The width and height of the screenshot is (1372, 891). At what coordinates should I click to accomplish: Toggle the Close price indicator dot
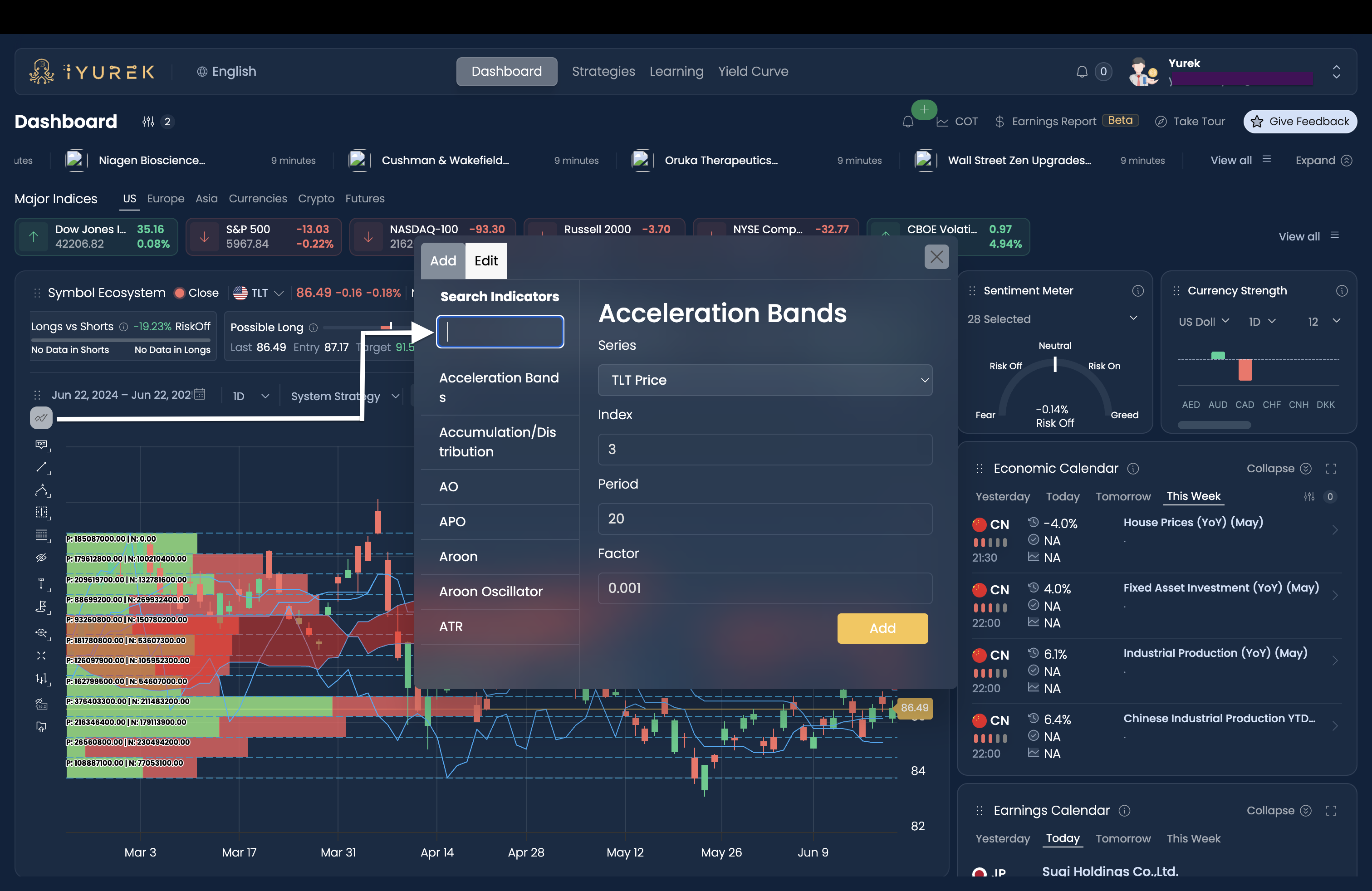click(179, 293)
